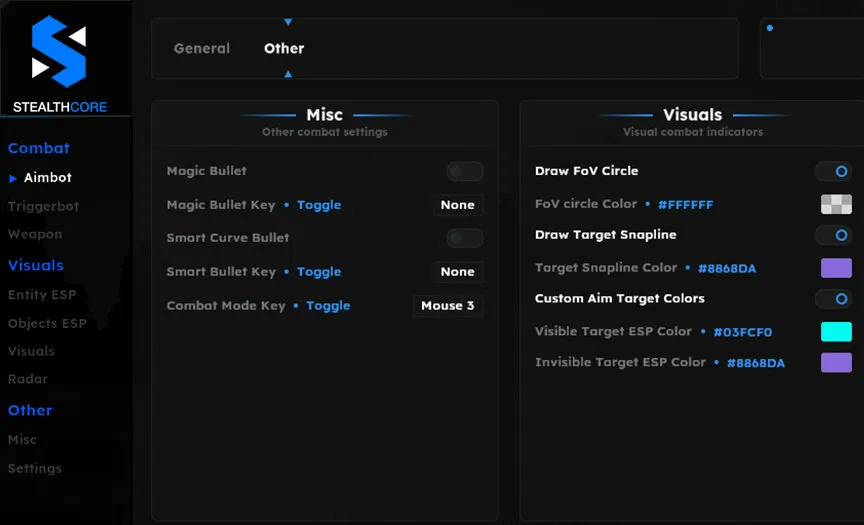The width and height of the screenshot is (864, 525).
Task: Disable the Draw FoV Circle switch
Action: pyautogui.click(x=833, y=172)
